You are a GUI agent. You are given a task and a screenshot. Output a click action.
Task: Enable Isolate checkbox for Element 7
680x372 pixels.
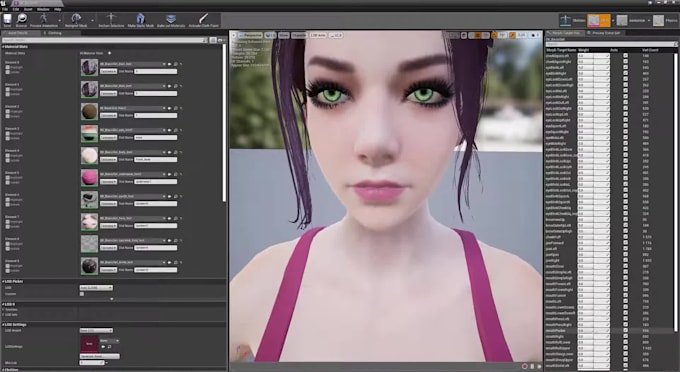click(x=8, y=226)
